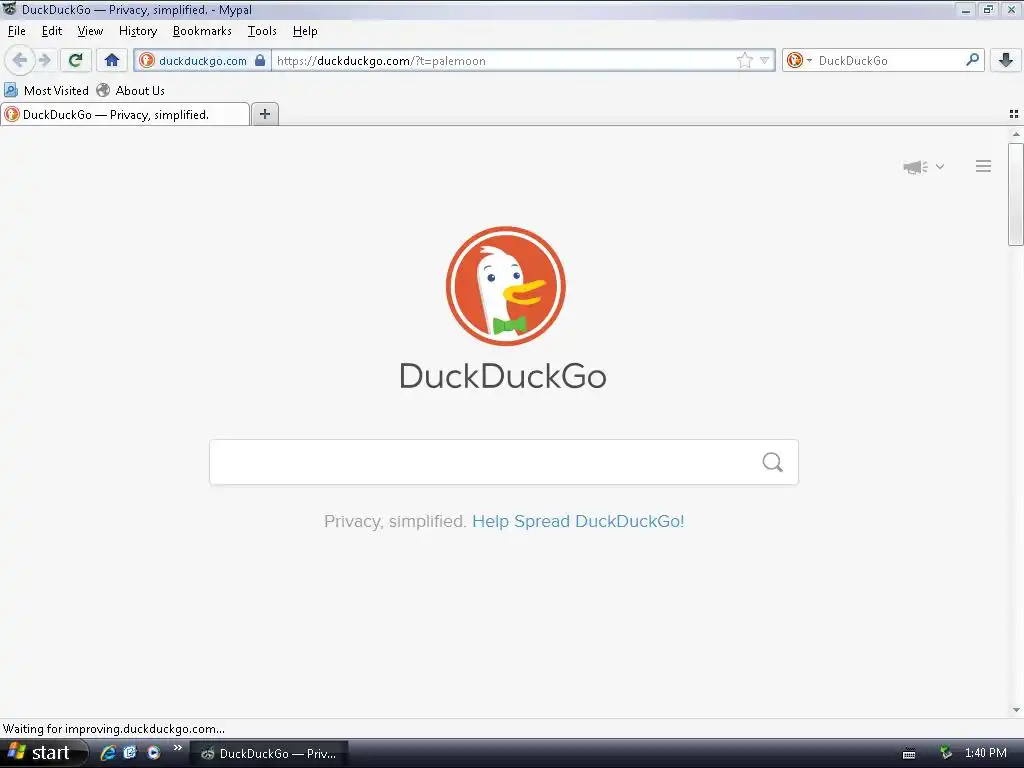
Task: Click the green network tray icon
Action: [946, 753]
